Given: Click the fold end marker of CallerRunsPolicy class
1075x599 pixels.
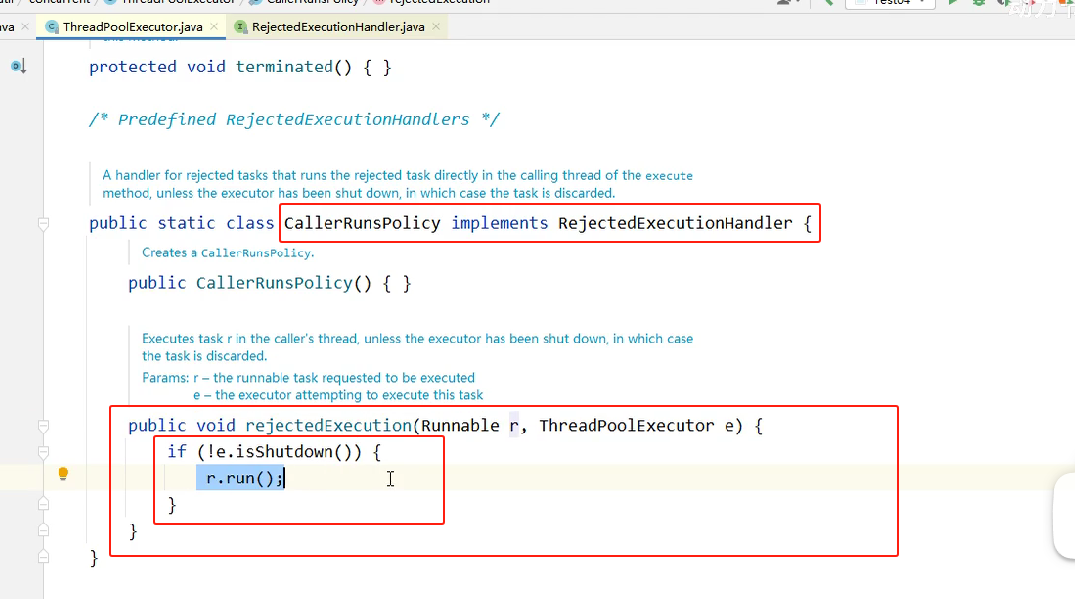Looking at the screenshot, I should 43,557.
